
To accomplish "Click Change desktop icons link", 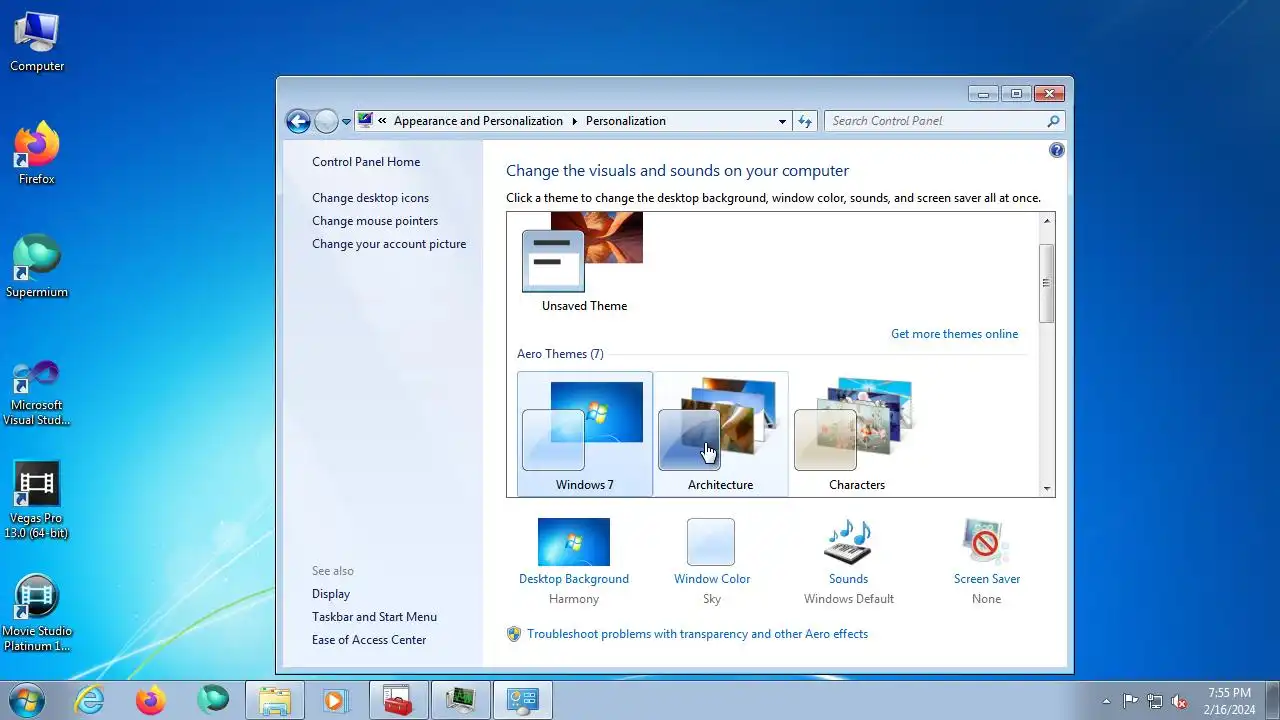I will pyautogui.click(x=370, y=198).
